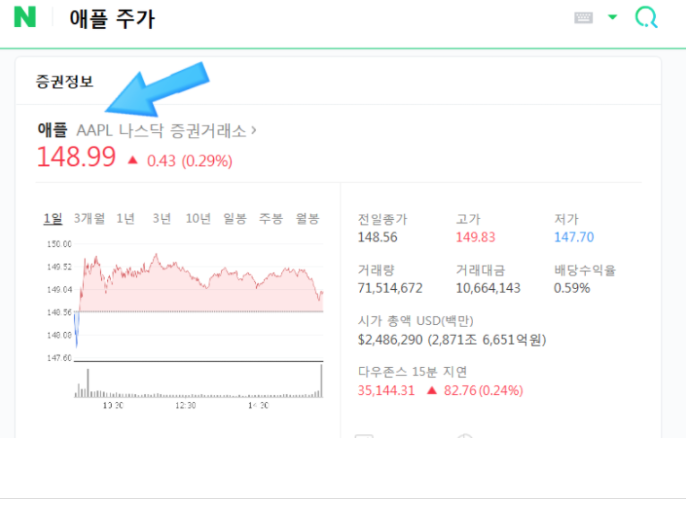
Task: Select the 1일 chart tab
Action: tap(53, 218)
